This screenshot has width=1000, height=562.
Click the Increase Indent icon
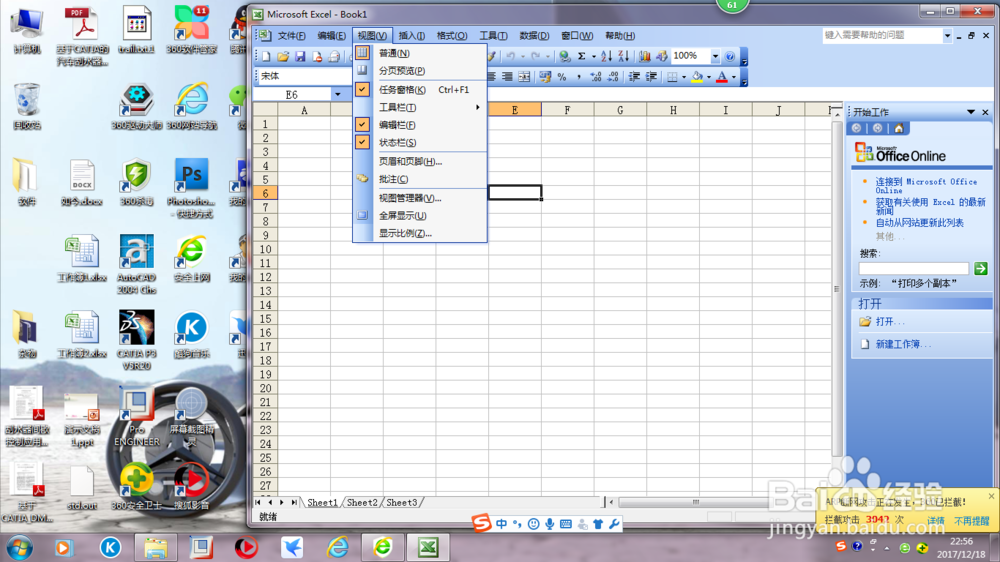(x=651, y=77)
